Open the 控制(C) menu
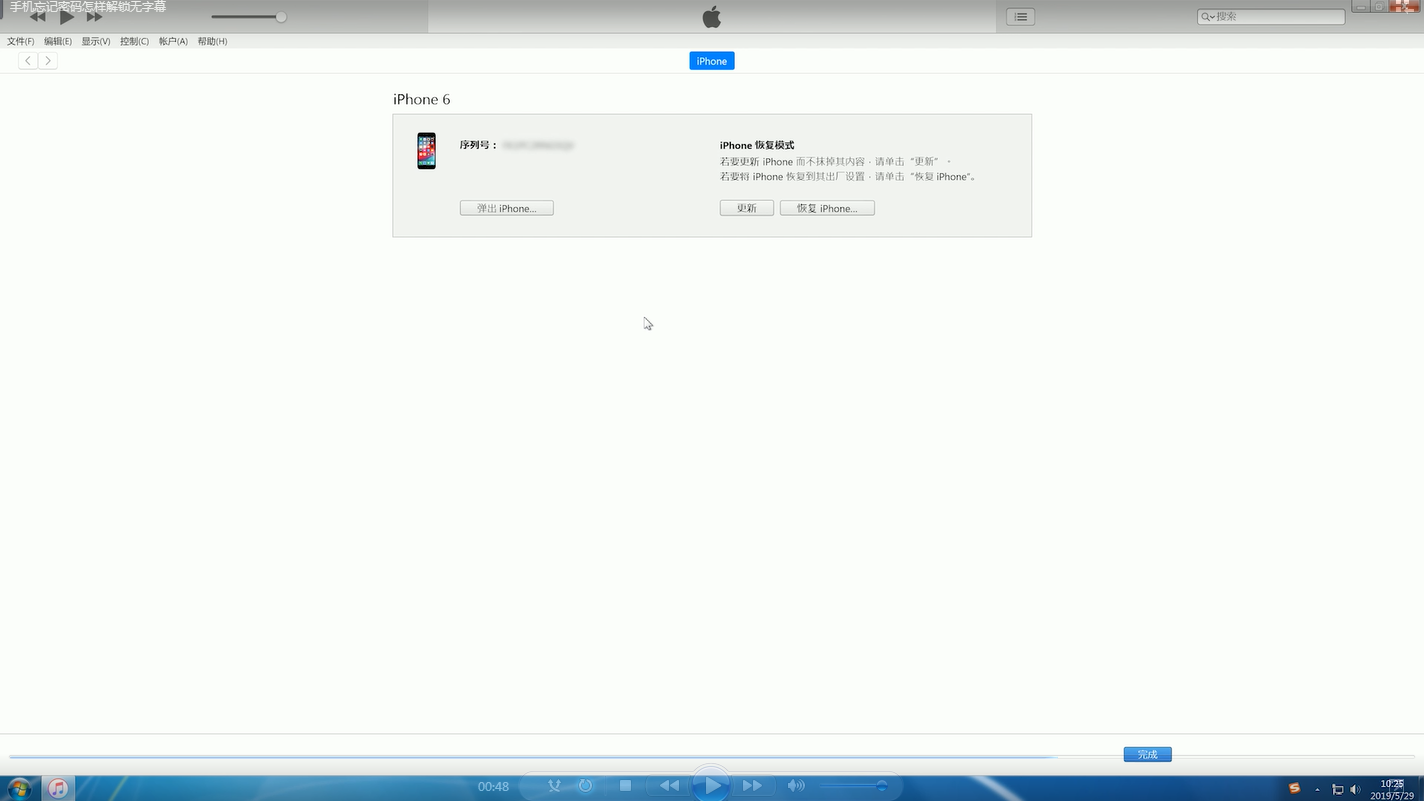The image size is (1424, 801). (x=134, y=41)
